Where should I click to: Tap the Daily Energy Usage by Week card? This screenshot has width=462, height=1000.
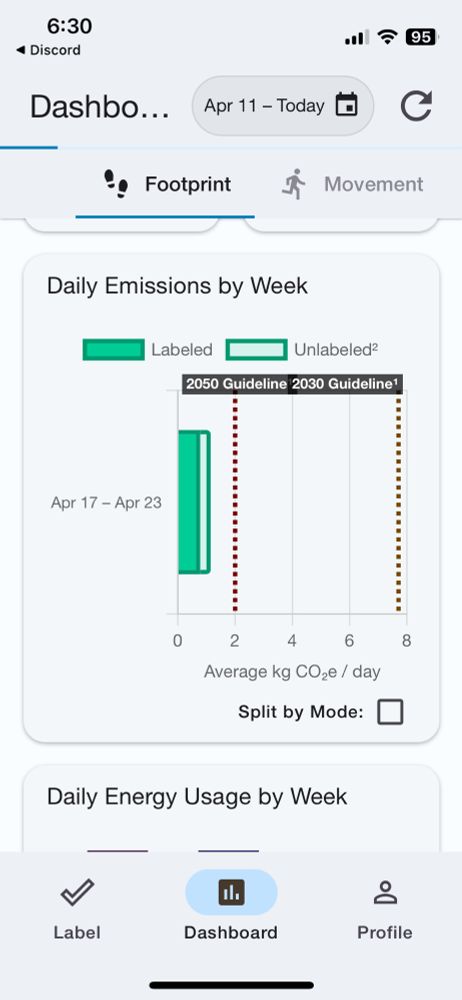point(231,809)
